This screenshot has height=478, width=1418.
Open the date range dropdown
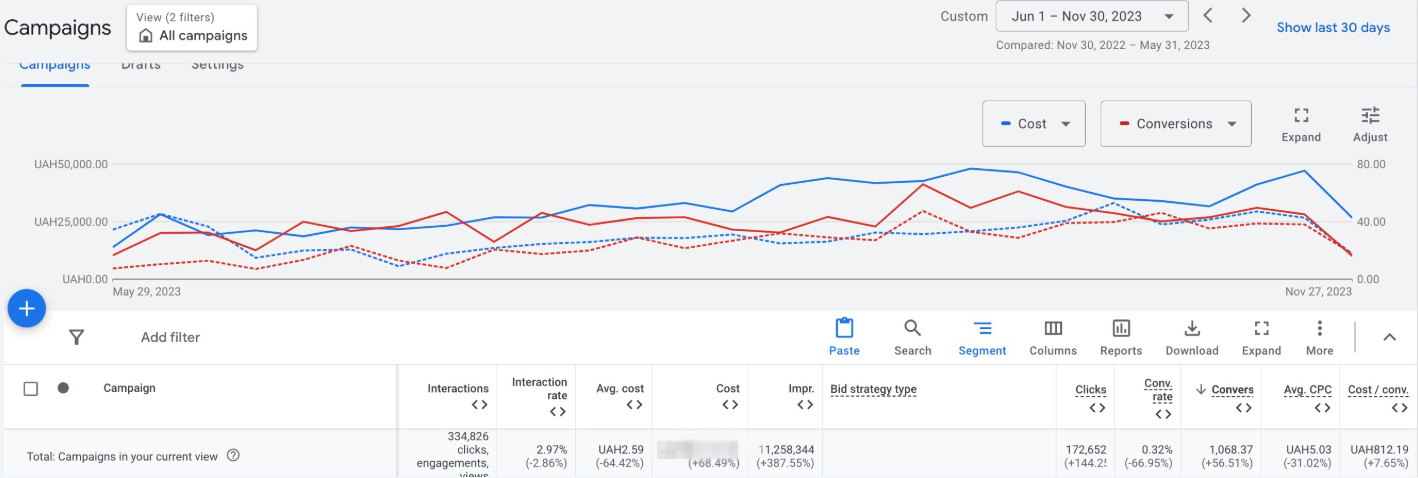pyautogui.click(x=1091, y=16)
